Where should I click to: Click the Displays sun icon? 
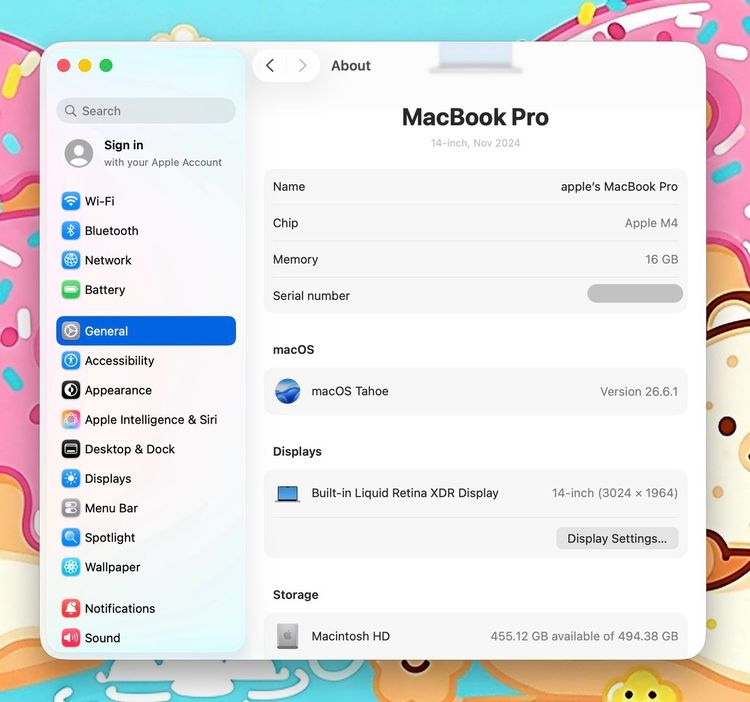coord(71,479)
